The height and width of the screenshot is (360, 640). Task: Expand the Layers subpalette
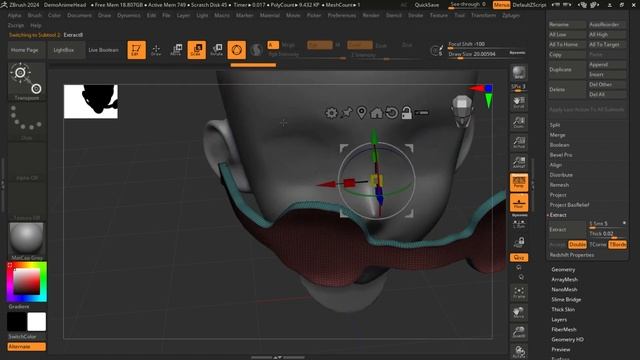[559, 320]
